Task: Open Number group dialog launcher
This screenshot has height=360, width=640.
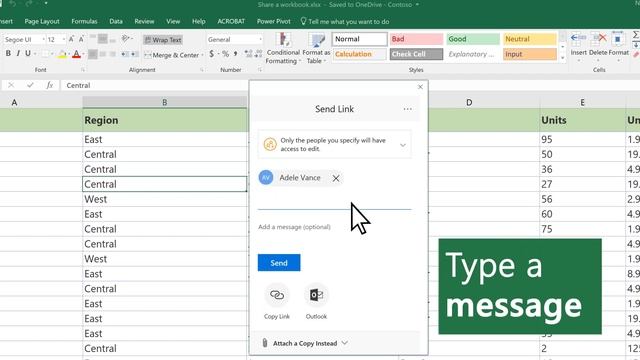Action: coord(260,70)
